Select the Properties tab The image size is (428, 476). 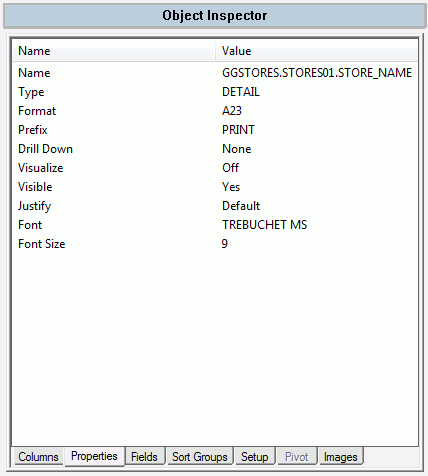[94, 456]
